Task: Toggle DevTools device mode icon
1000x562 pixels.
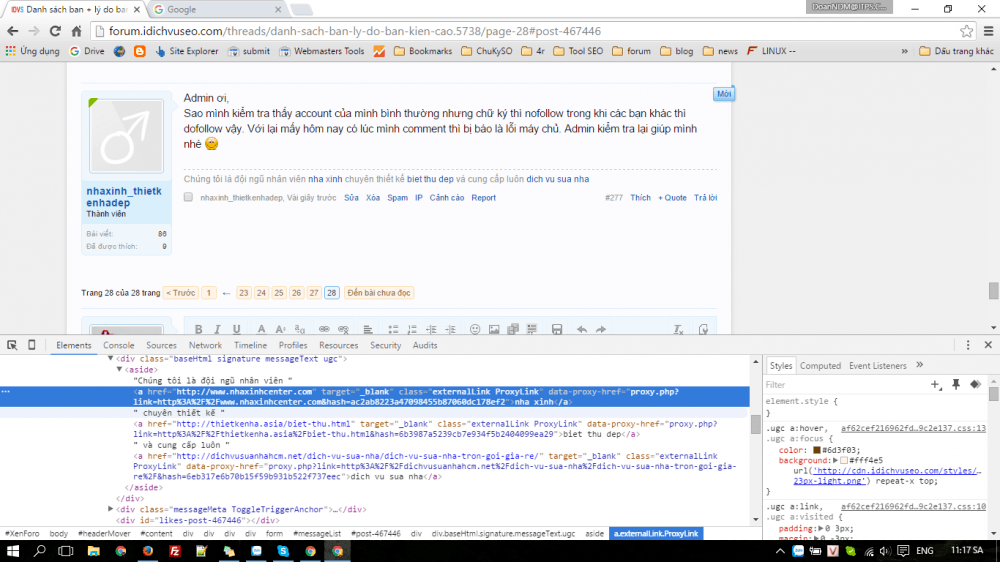Action: coord(31,345)
